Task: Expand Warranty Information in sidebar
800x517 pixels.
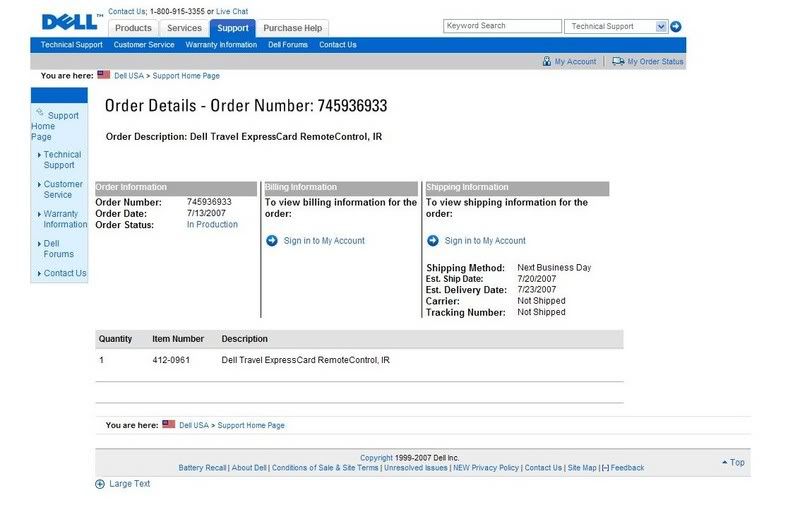Action: (x=39, y=214)
